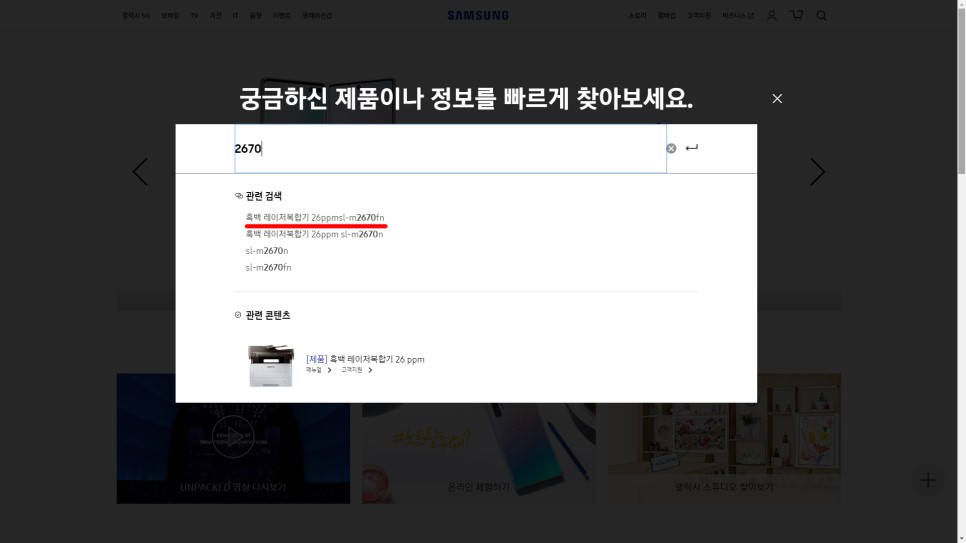Image resolution: width=966 pixels, height=543 pixels.
Task: Open the printer product thumbnail
Action: click(x=271, y=365)
